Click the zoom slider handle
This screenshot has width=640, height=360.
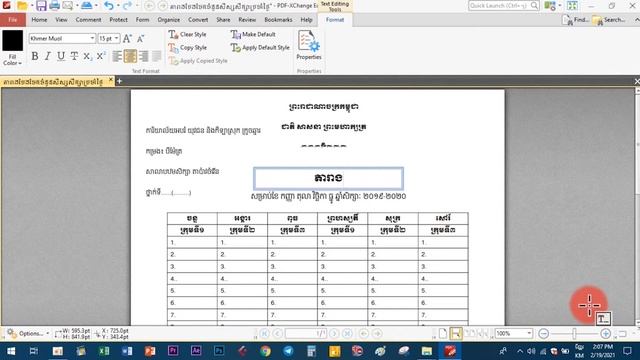click(x=574, y=333)
